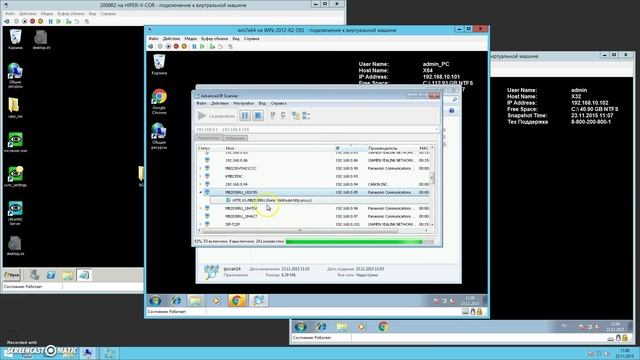Click the Revert icon in win7x64 window toolbar
Image resolution: width=640 pixels, height=360 pixels.
pyautogui.click(x=220, y=47)
